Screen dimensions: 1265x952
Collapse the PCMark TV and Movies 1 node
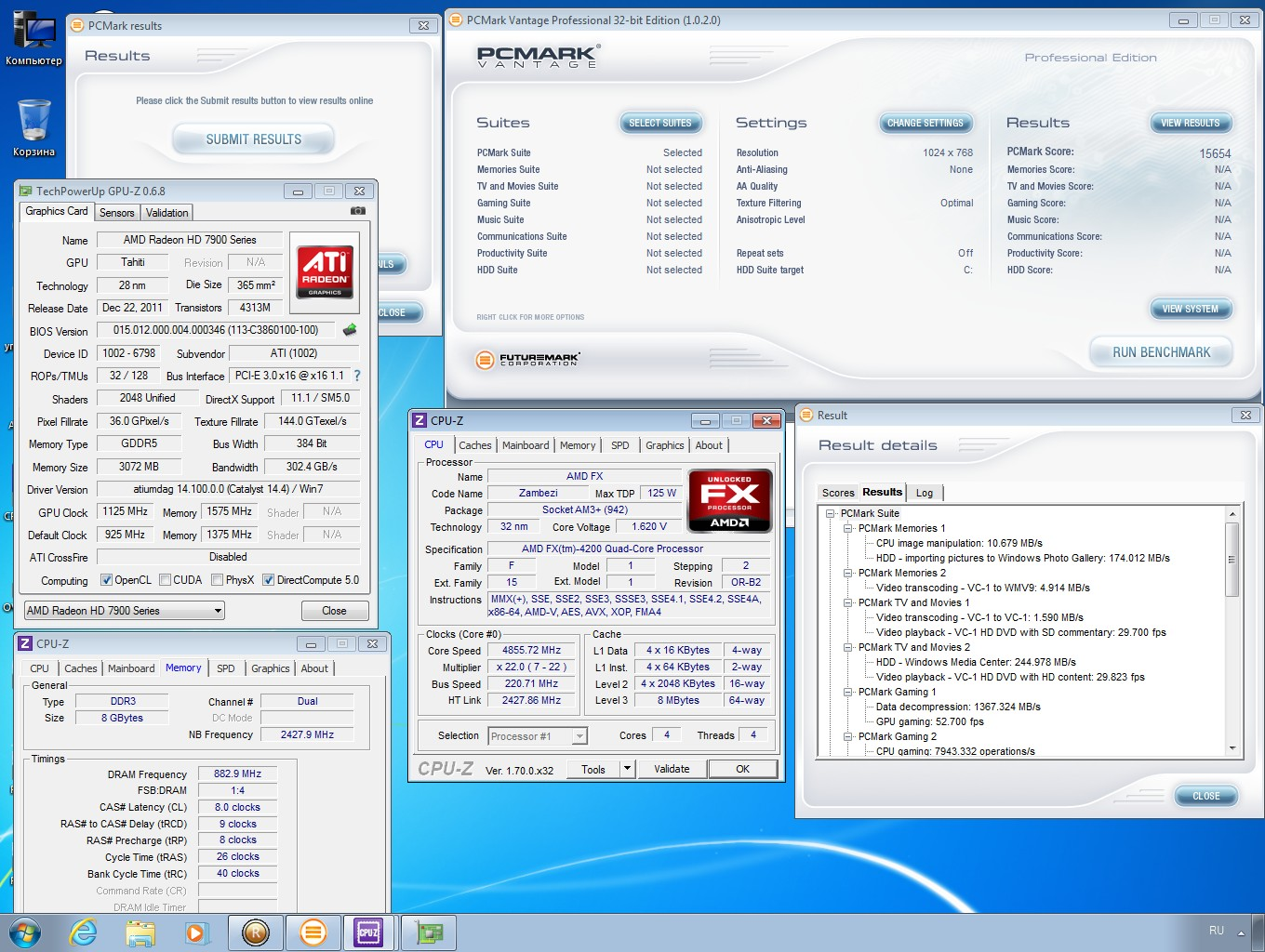coord(848,602)
